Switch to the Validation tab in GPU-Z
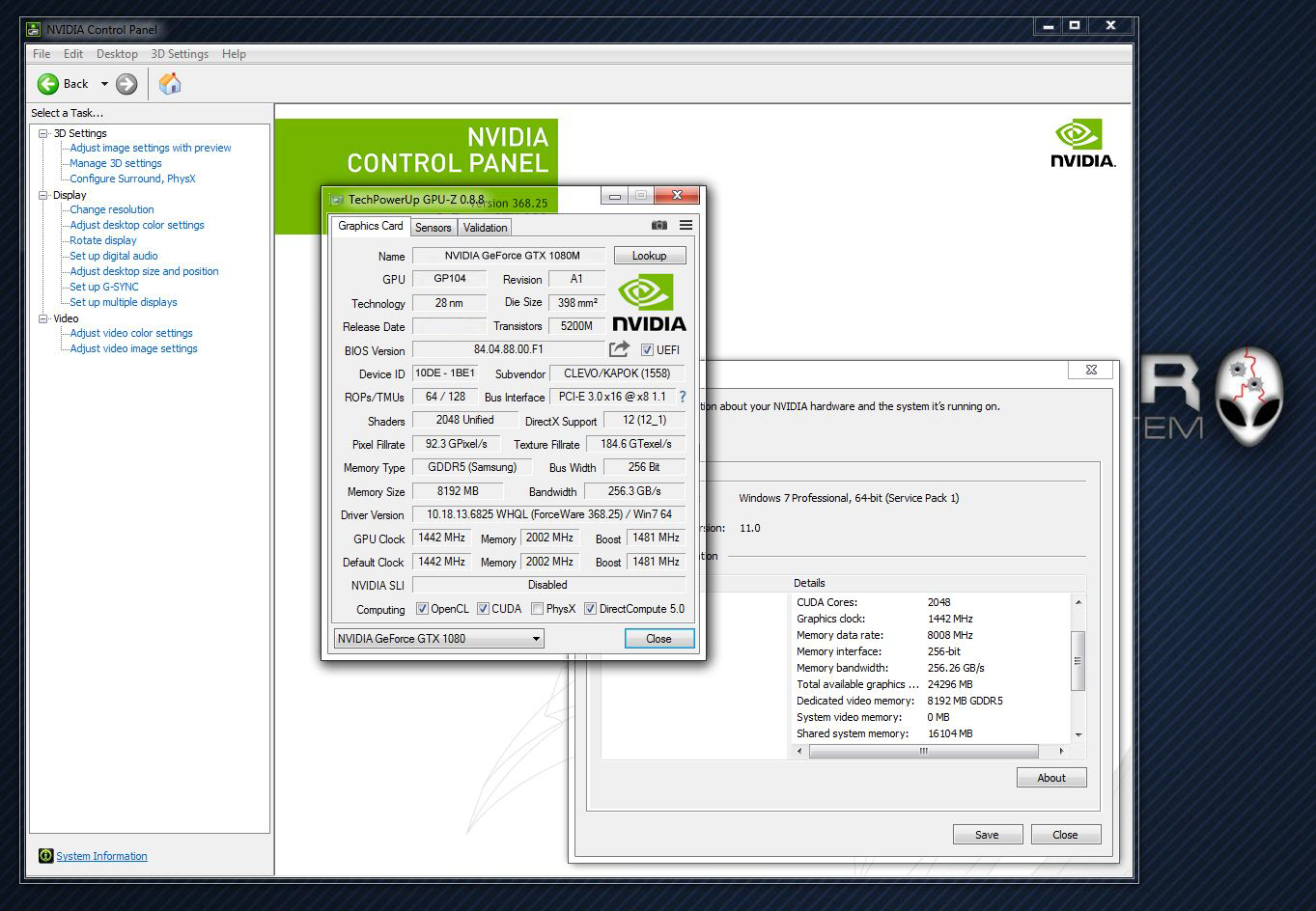The width and height of the screenshot is (1316, 911). click(485, 228)
